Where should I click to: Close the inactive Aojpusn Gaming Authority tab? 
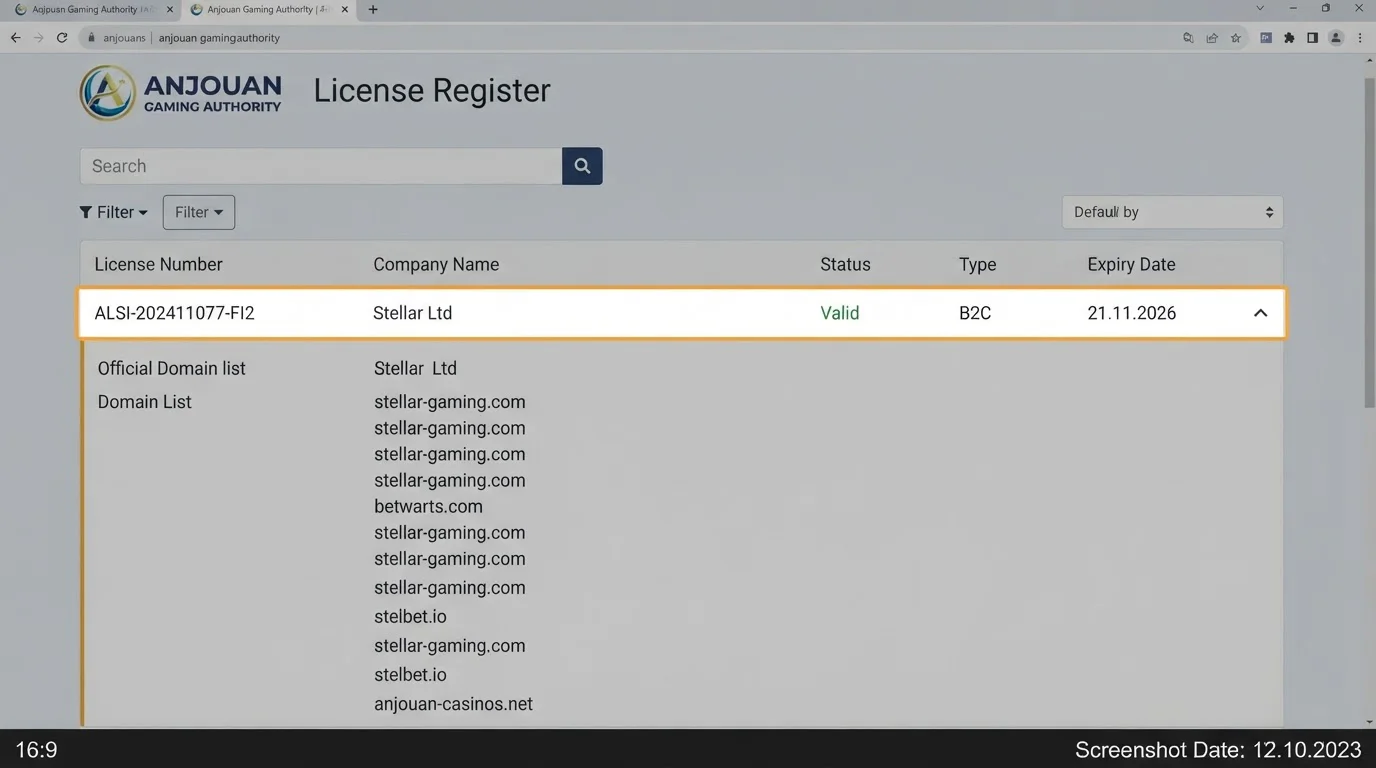point(169,10)
